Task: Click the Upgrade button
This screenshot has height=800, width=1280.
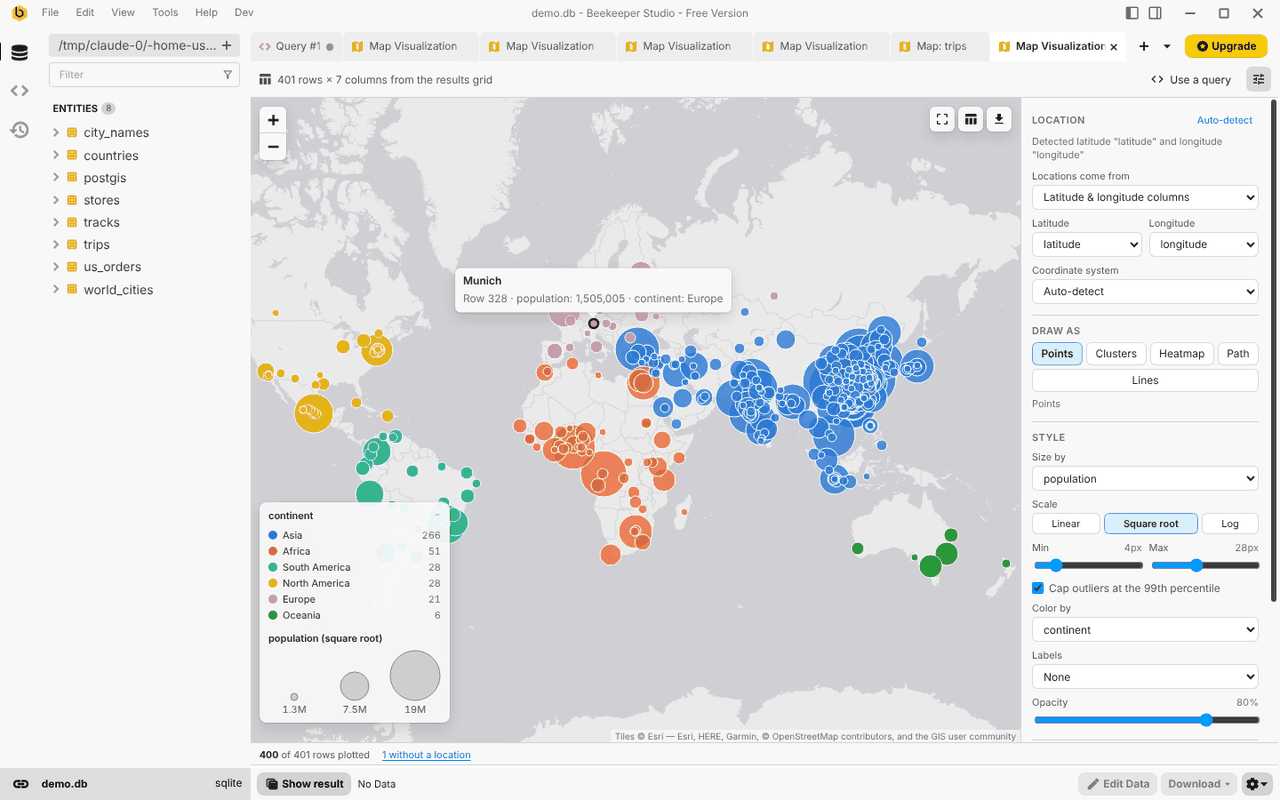Action: pyautogui.click(x=1226, y=46)
